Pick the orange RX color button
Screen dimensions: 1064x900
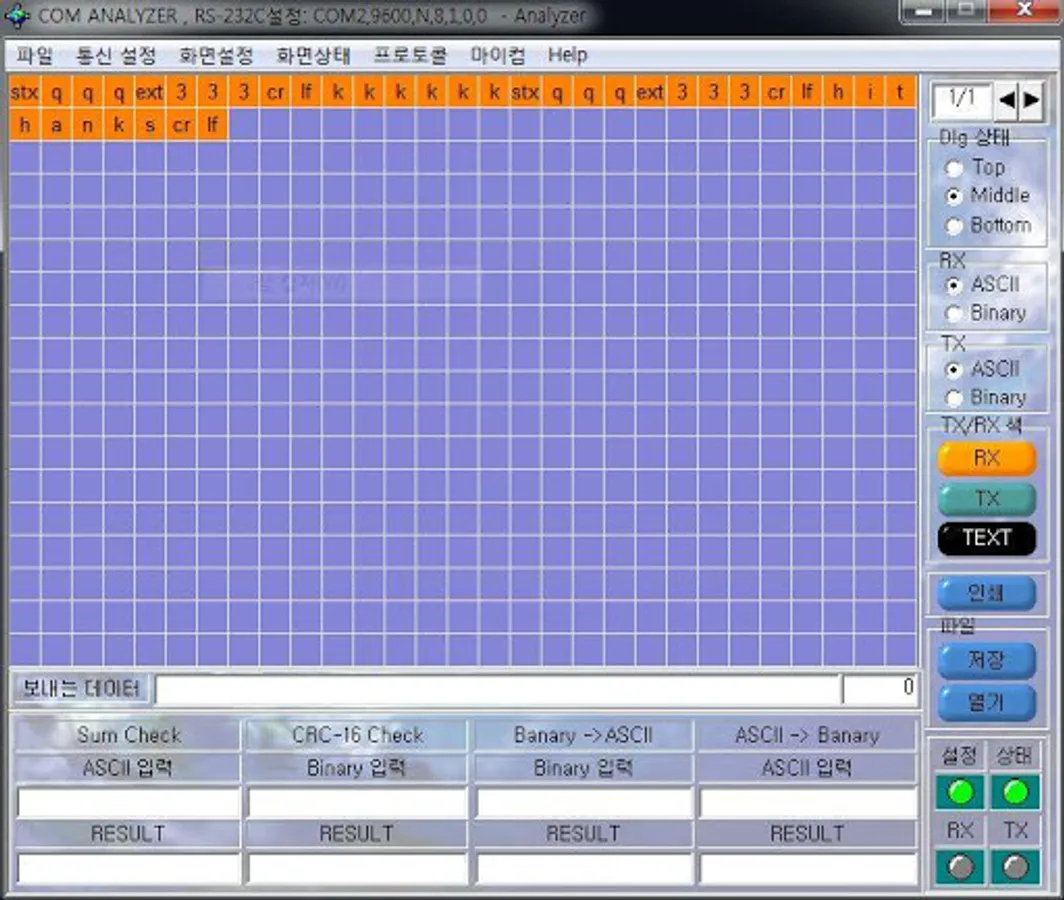[x=986, y=459]
